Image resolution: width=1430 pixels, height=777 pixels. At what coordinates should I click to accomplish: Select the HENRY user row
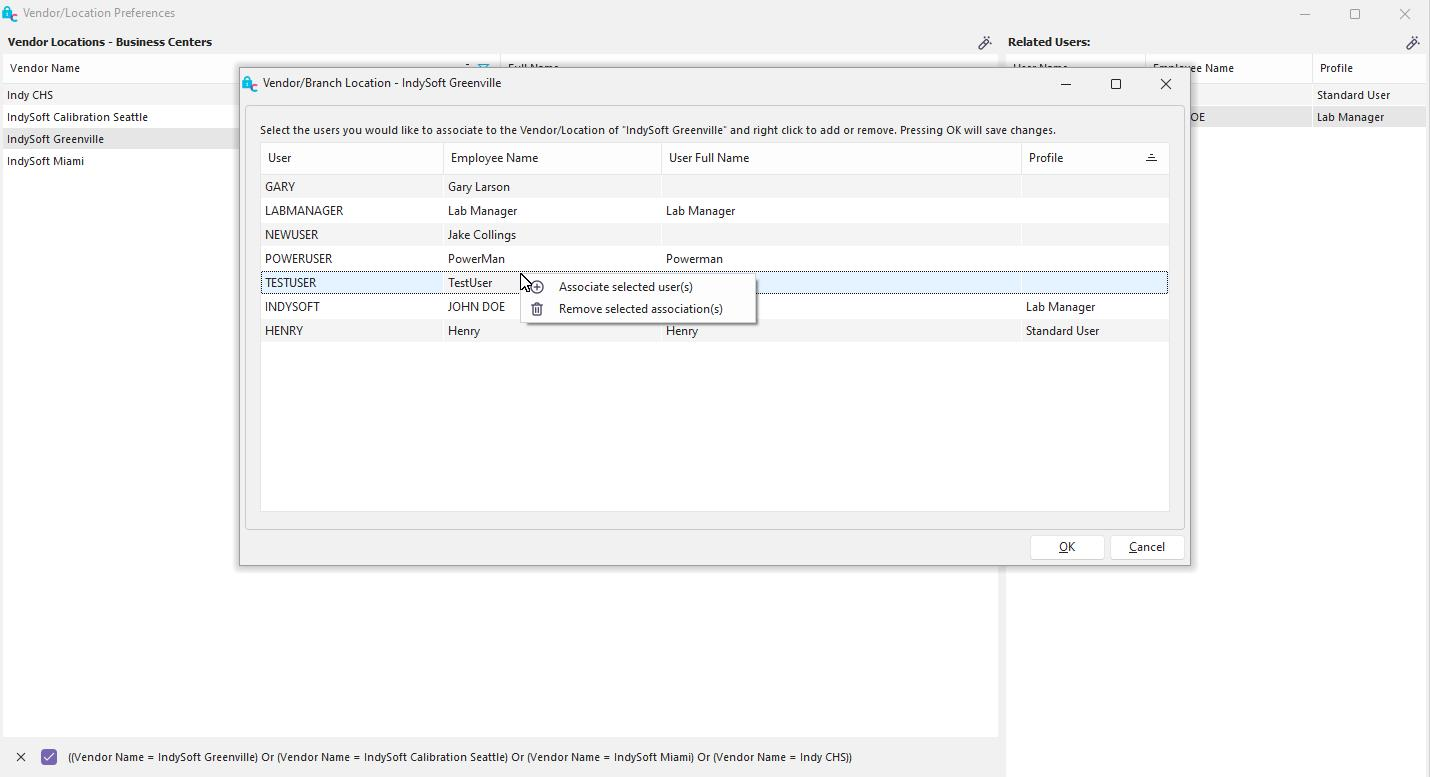(x=284, y=331)
